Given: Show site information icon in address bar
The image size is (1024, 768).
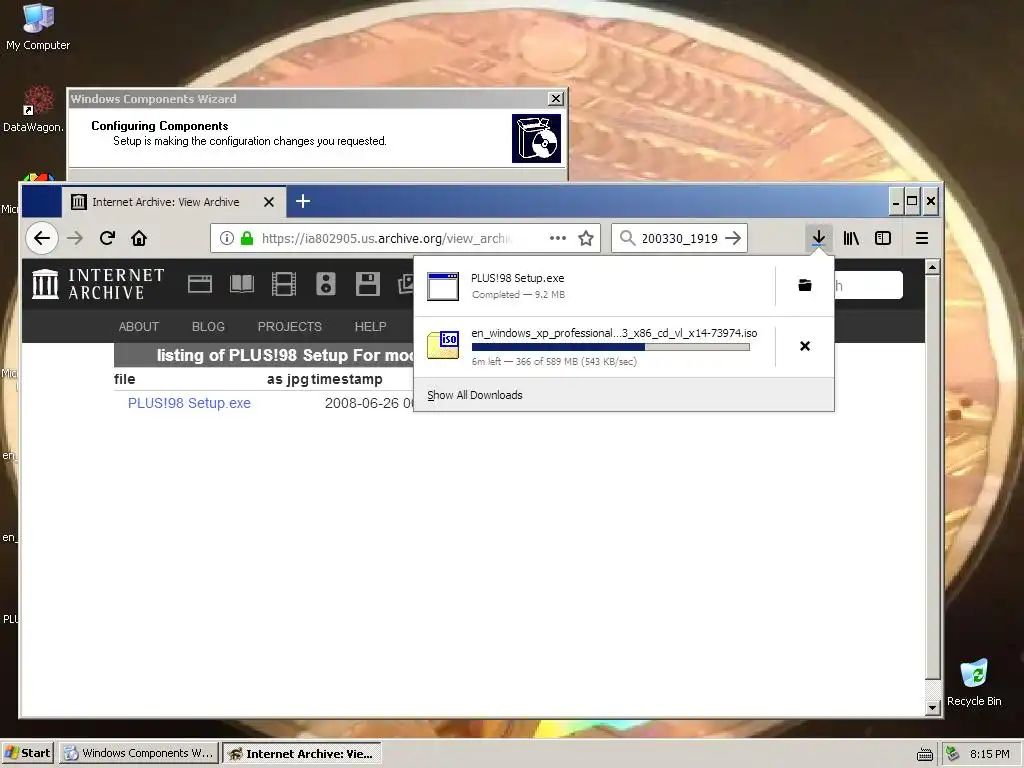Looking at the screenshot, I should (x=227, y=238).
